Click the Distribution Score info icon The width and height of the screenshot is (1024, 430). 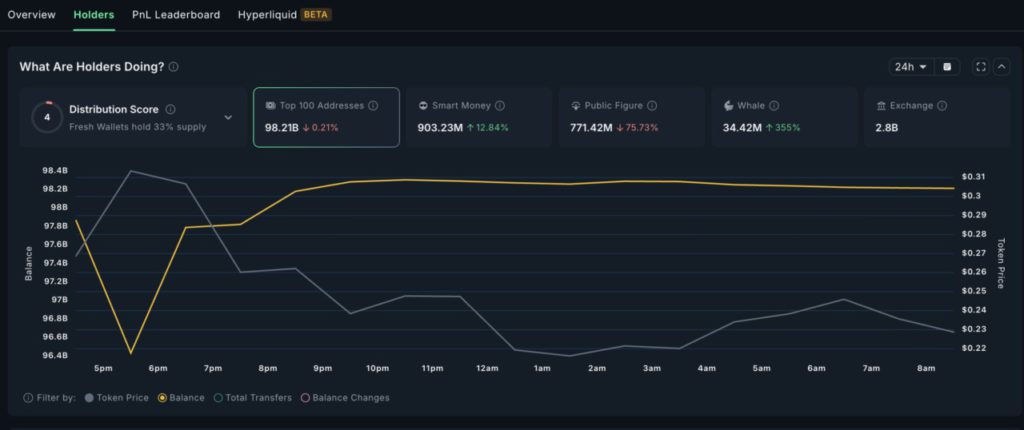170,109
